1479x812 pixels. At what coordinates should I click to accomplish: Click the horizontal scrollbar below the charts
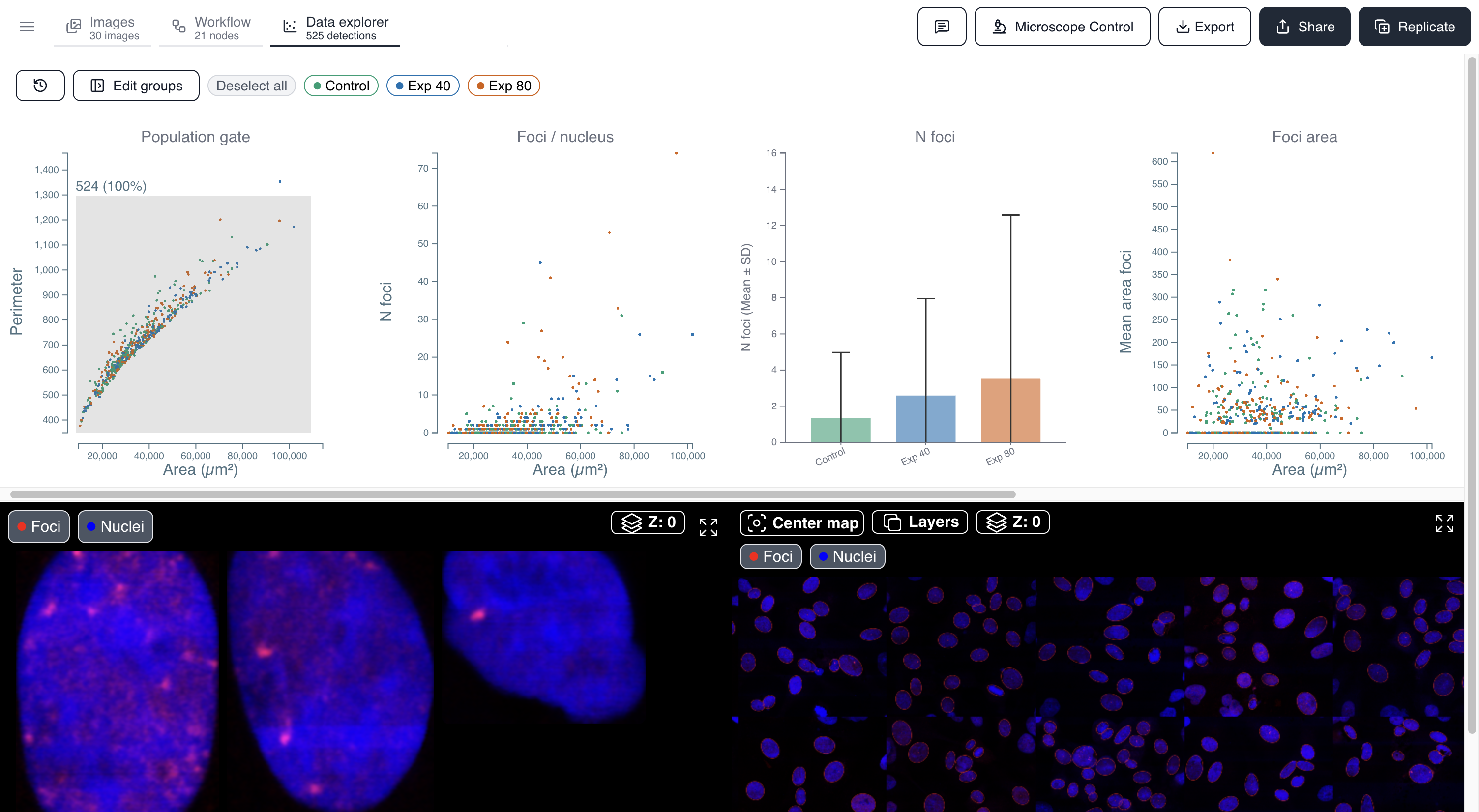(513, 494)
